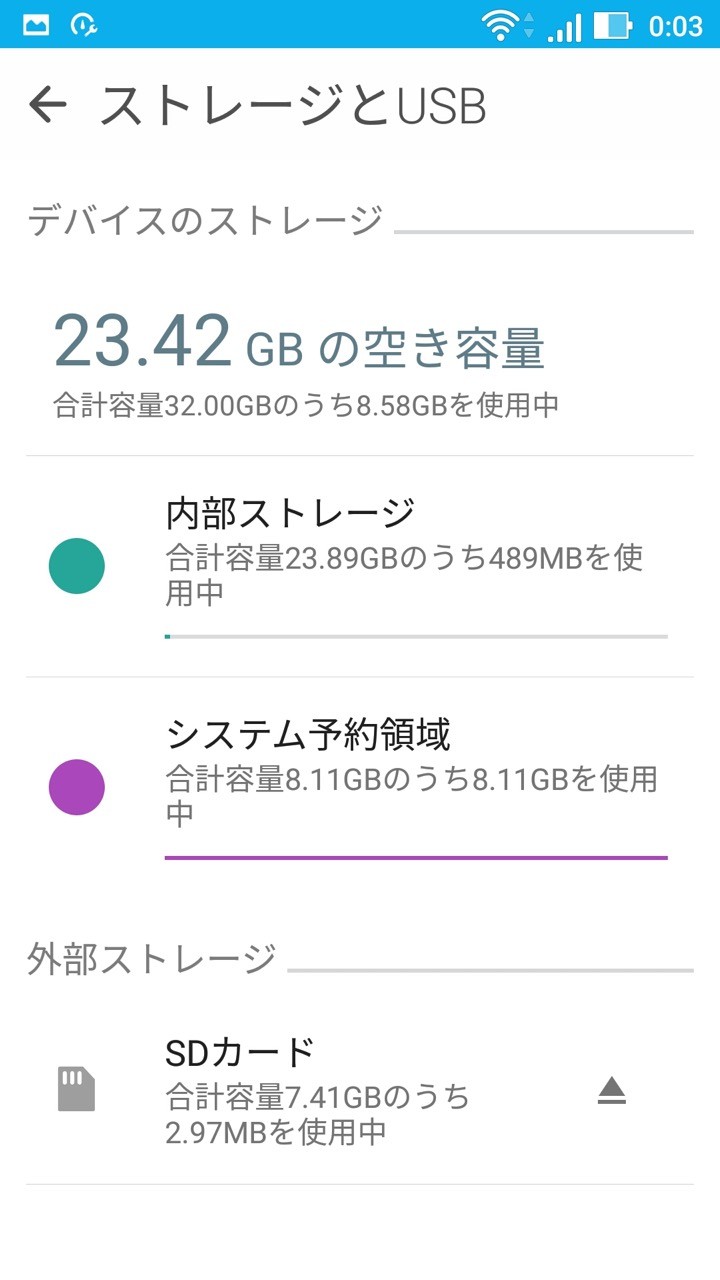The height and width of the screenshot is (1280, 720).
Task: Tap the sync notification icon
Action: 84,25
